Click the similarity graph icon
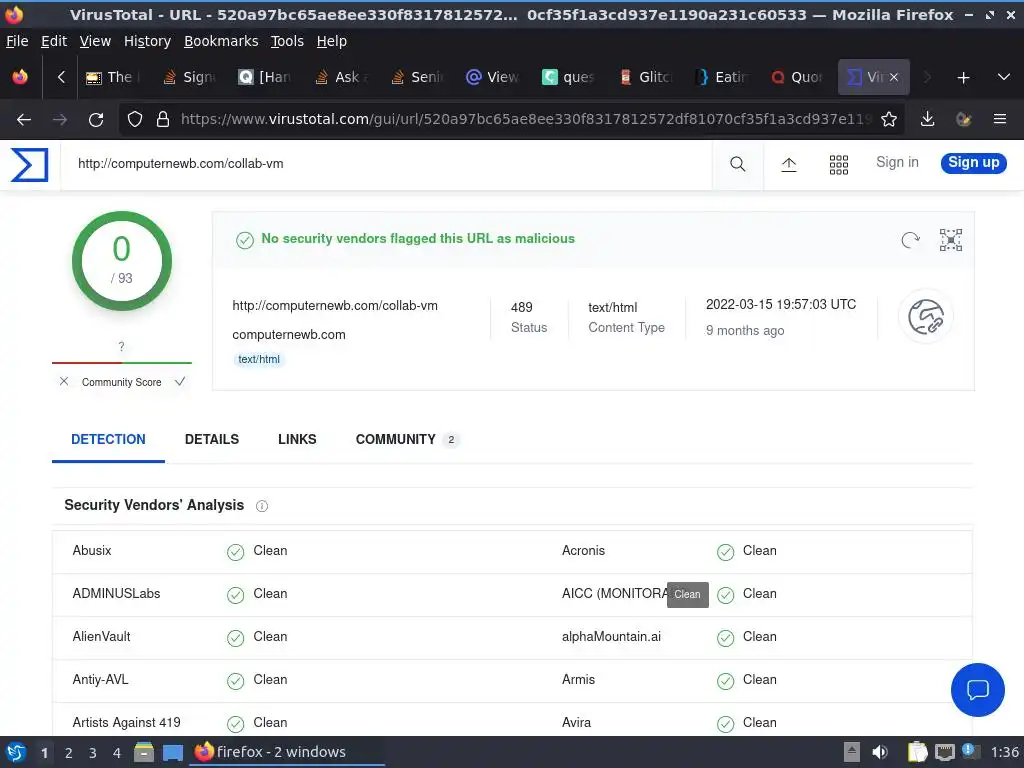The width and height of the screenshot is (1024, 768). [951, 240]
